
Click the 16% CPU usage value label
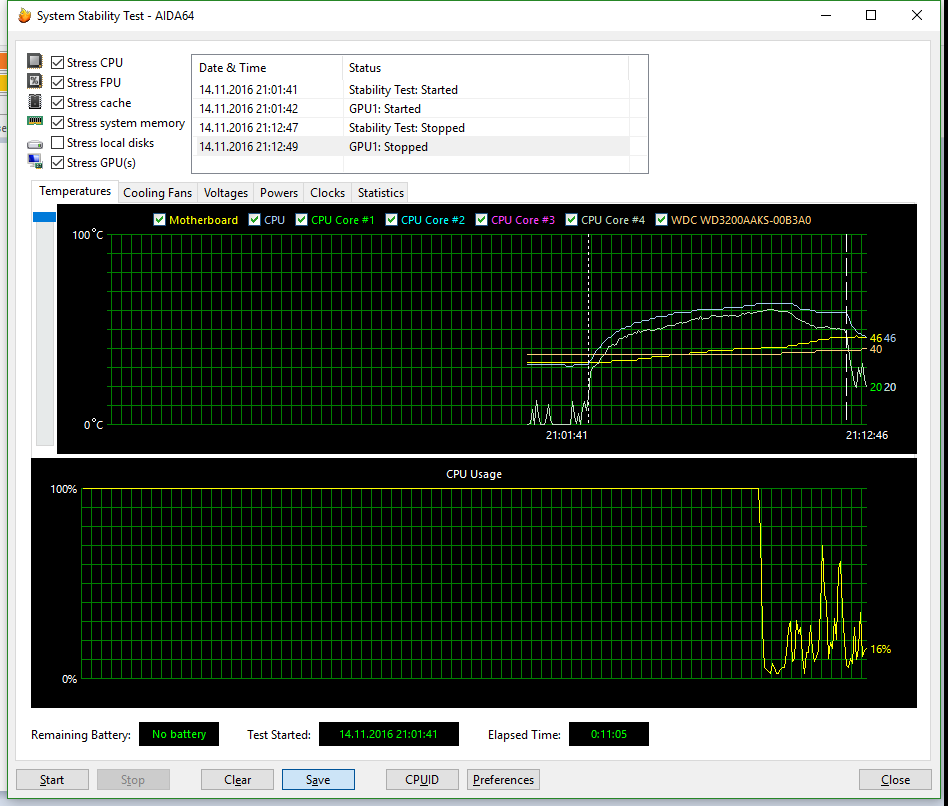[880, 649]
